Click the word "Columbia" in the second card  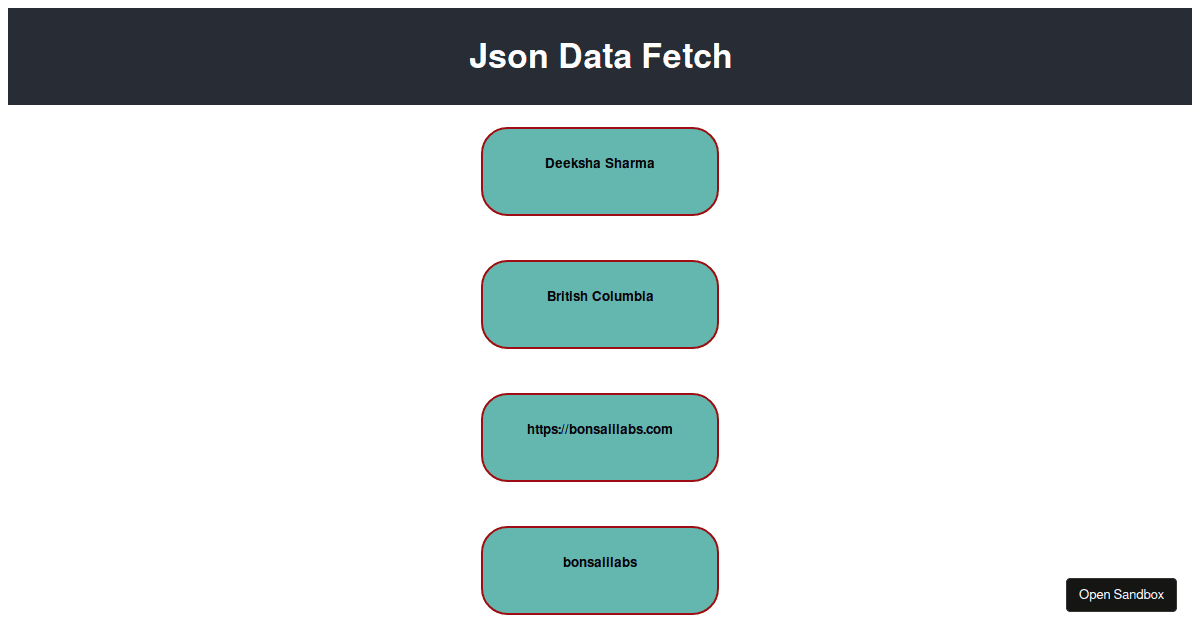[x=625, y=296]
